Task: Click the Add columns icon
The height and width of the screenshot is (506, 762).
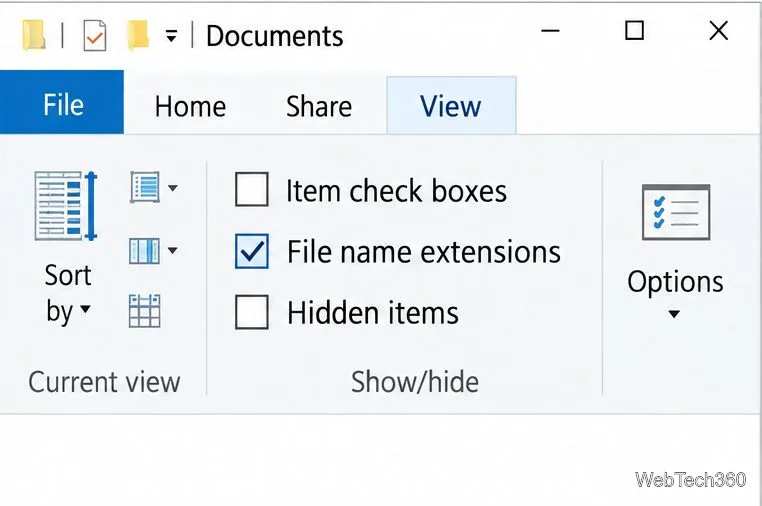Action: (144, 250)
